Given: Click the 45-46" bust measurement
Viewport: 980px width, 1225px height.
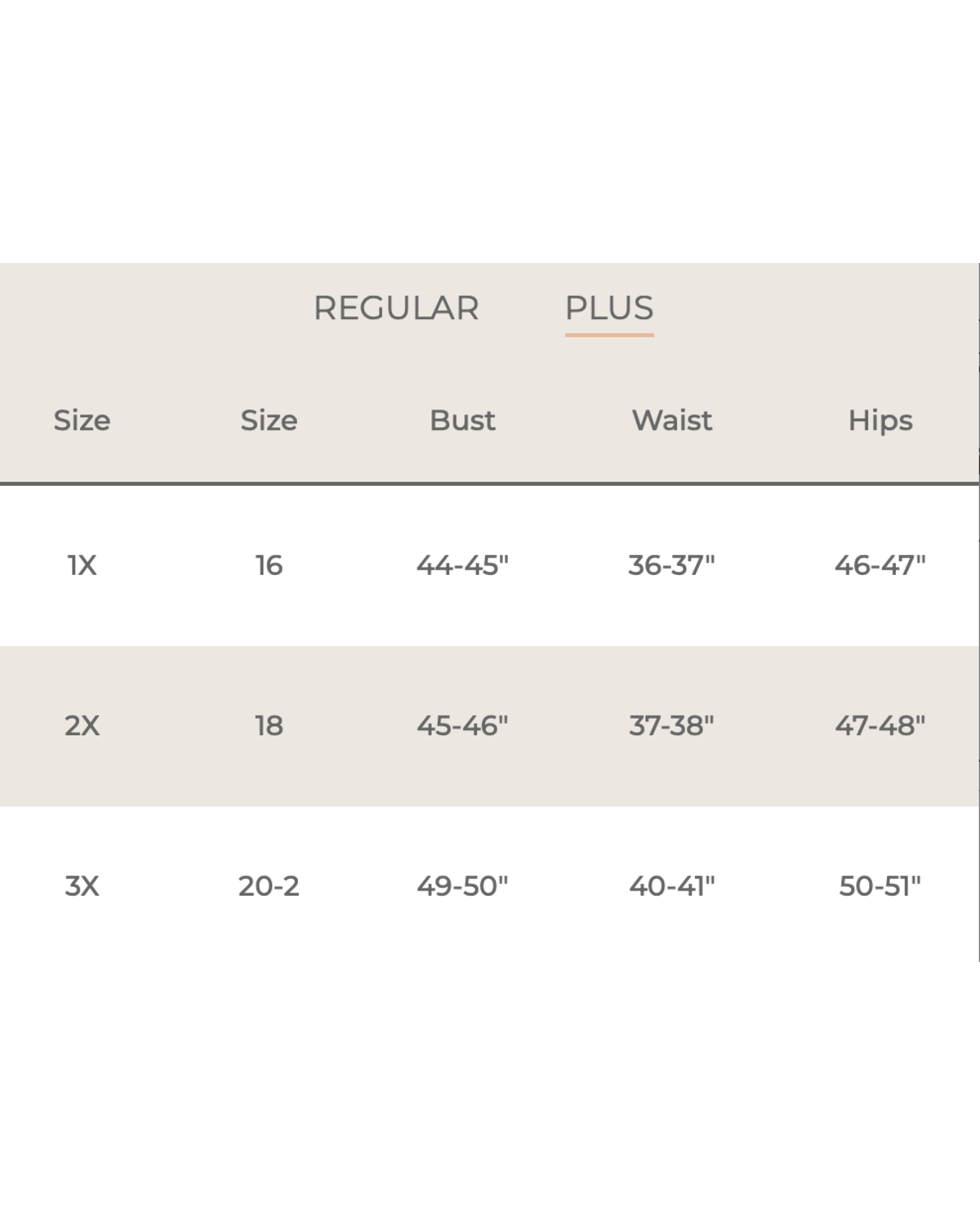Looking at the screenshot, I should 462,725.
